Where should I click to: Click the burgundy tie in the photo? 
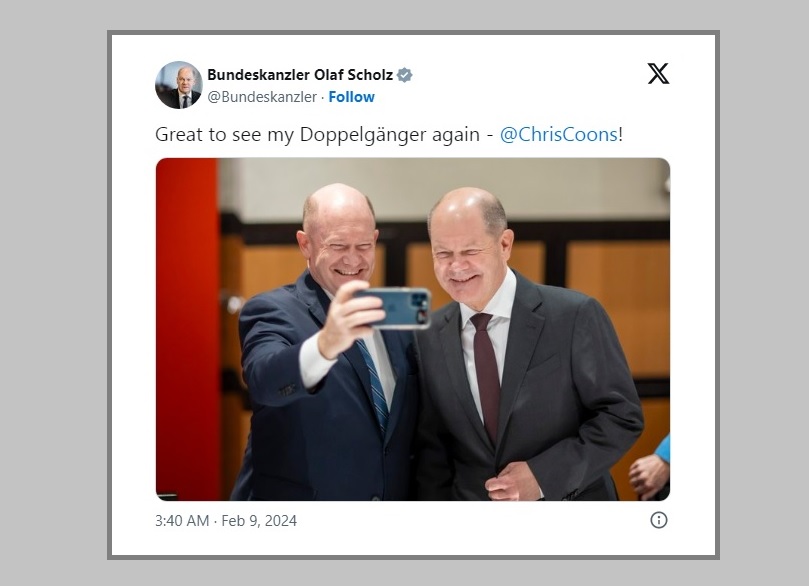pyautogui.click(x=487, y=372)
